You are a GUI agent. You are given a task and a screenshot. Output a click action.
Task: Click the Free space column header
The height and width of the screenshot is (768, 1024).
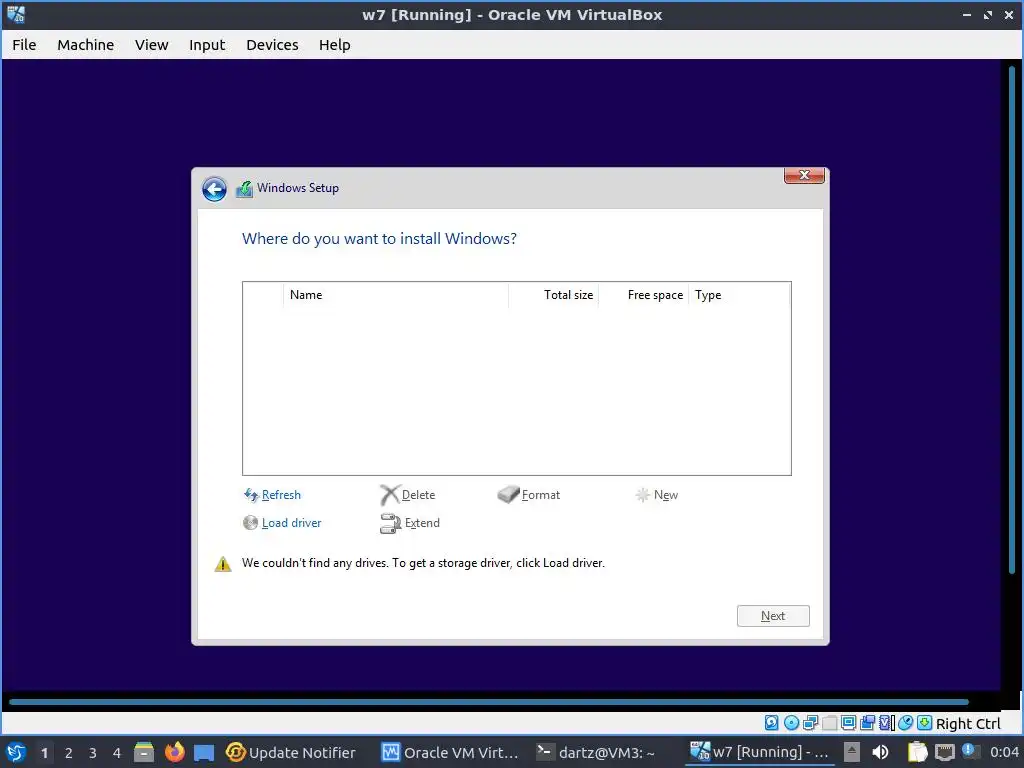click(643, 295)
